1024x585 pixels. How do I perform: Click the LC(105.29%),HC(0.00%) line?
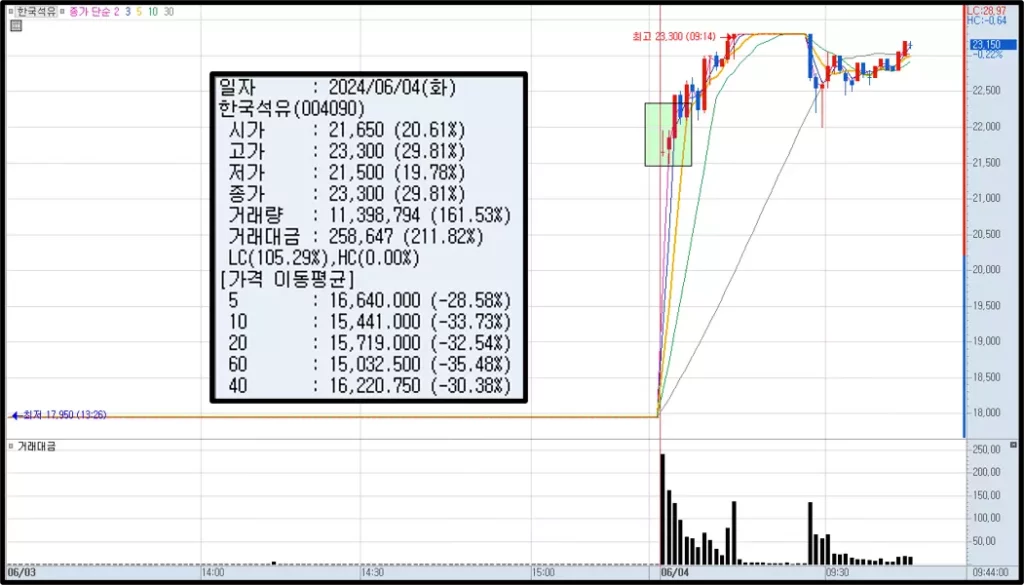tap(323, 258)
